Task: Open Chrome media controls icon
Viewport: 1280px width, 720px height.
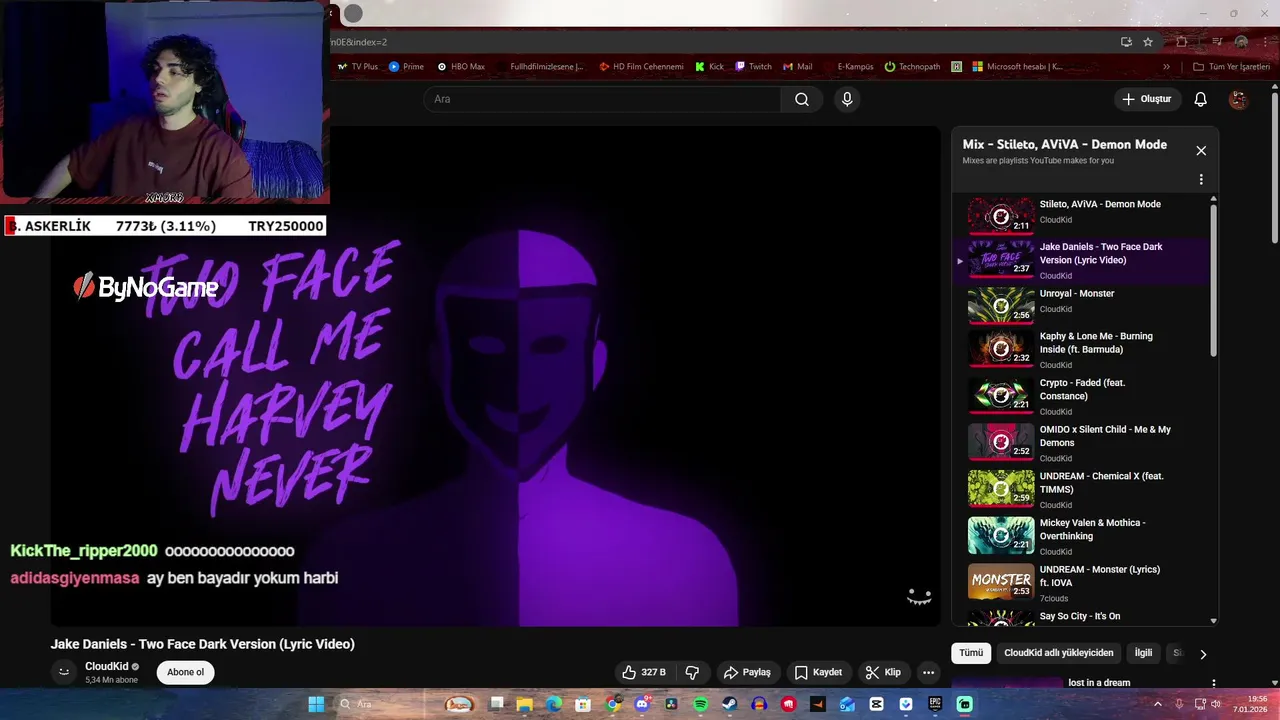Action: point(1217,42)
